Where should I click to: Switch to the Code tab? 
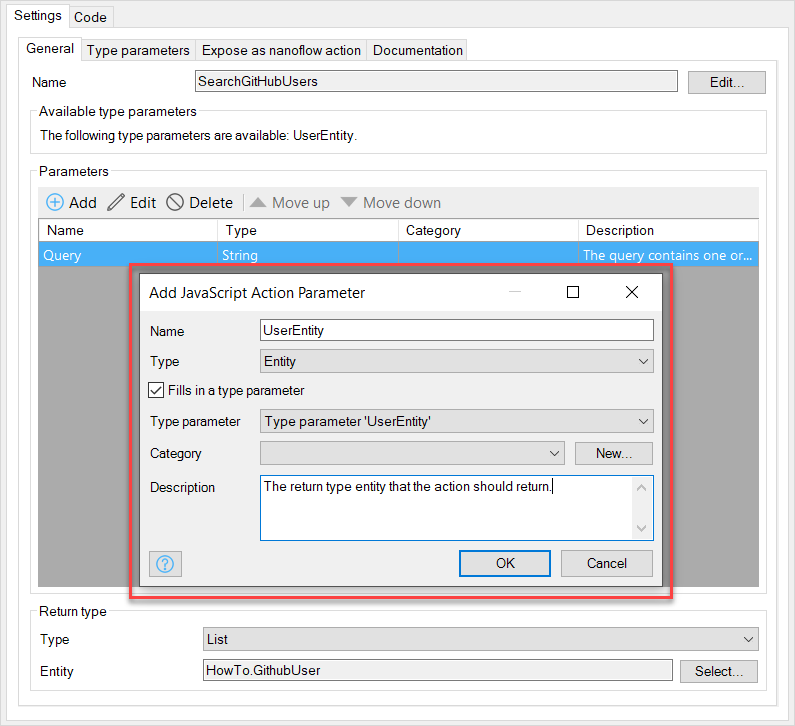pos(91,17)
